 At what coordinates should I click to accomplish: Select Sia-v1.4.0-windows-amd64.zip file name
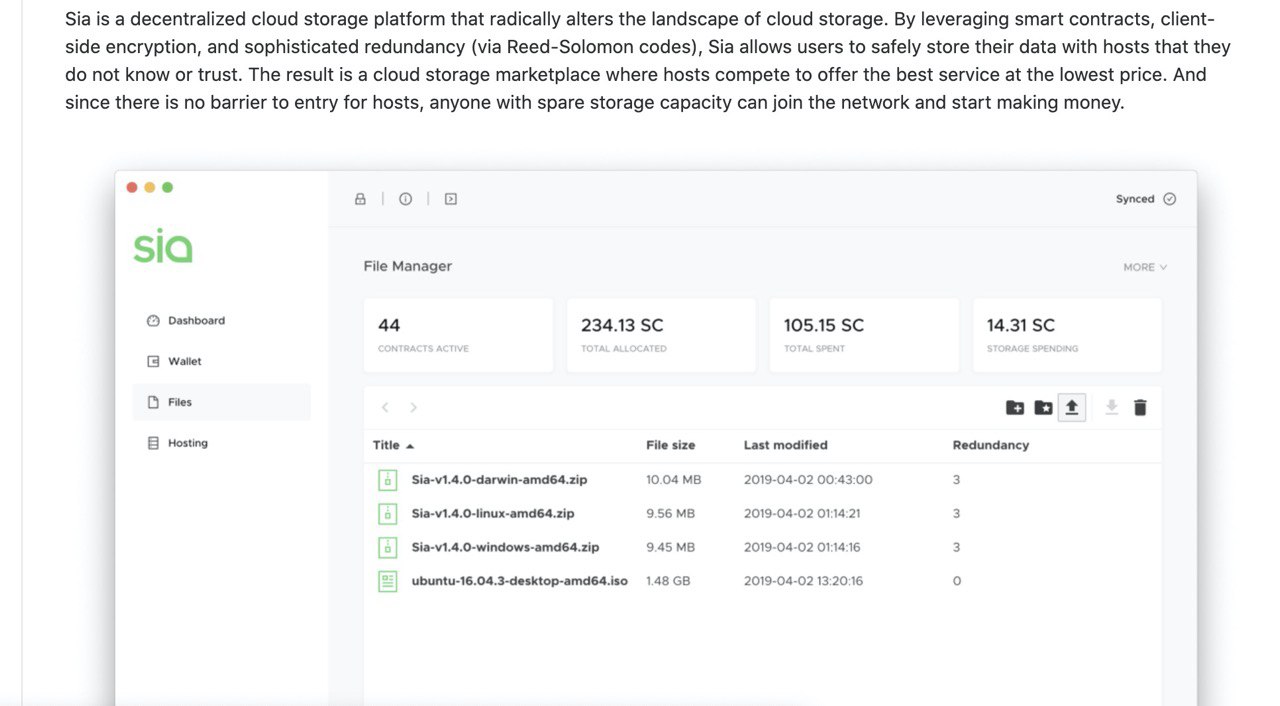[x=505, y=547]
